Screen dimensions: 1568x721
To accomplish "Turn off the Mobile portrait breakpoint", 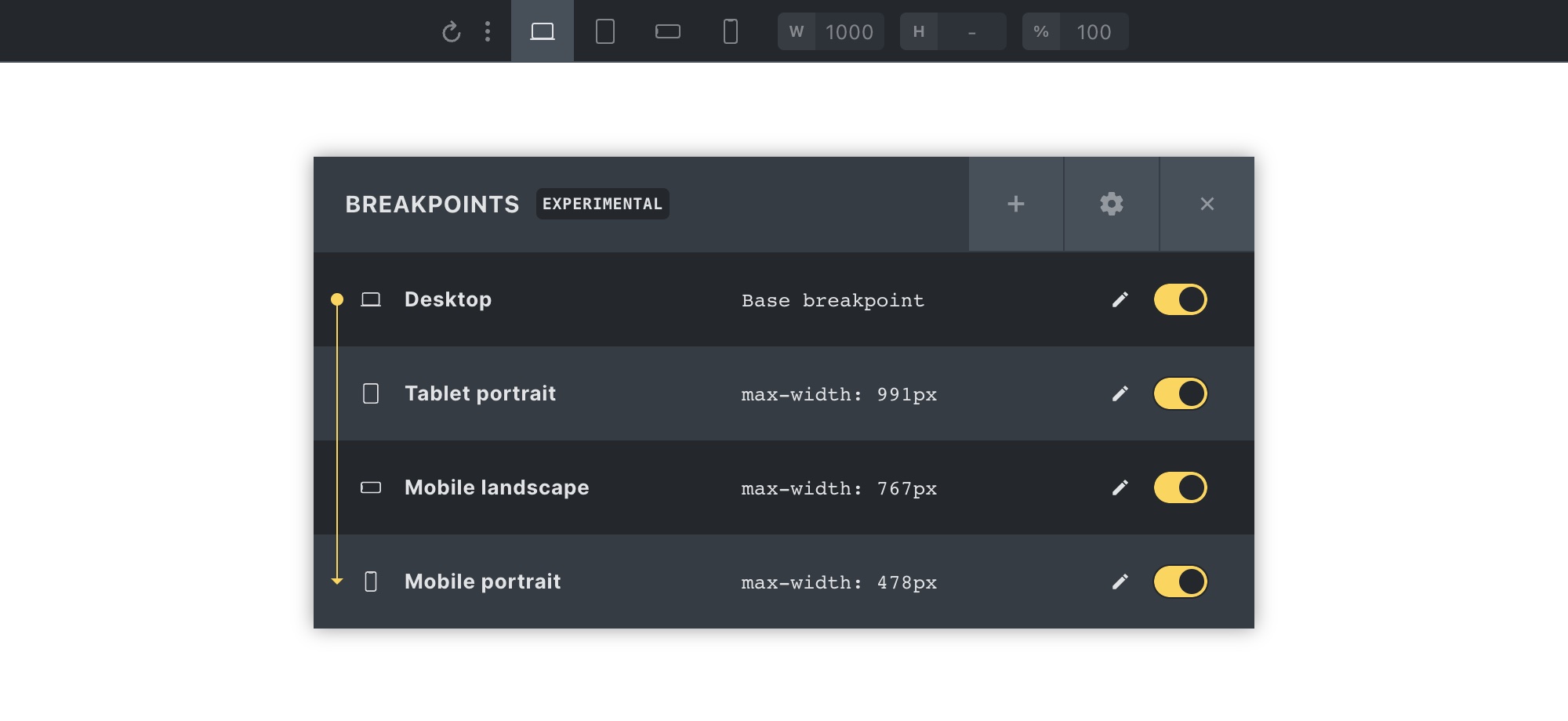I will pyautogui.click(x=1180, y=582).
